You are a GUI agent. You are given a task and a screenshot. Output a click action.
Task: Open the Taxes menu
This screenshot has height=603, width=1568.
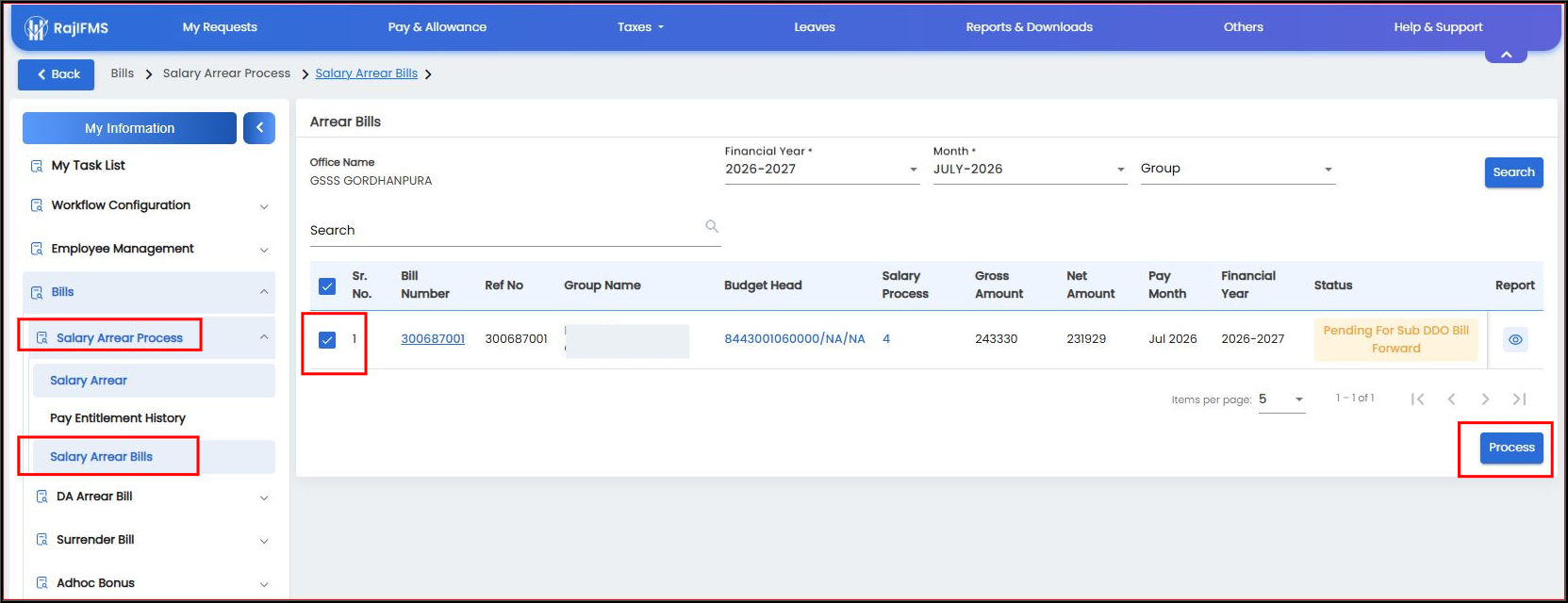640,27
